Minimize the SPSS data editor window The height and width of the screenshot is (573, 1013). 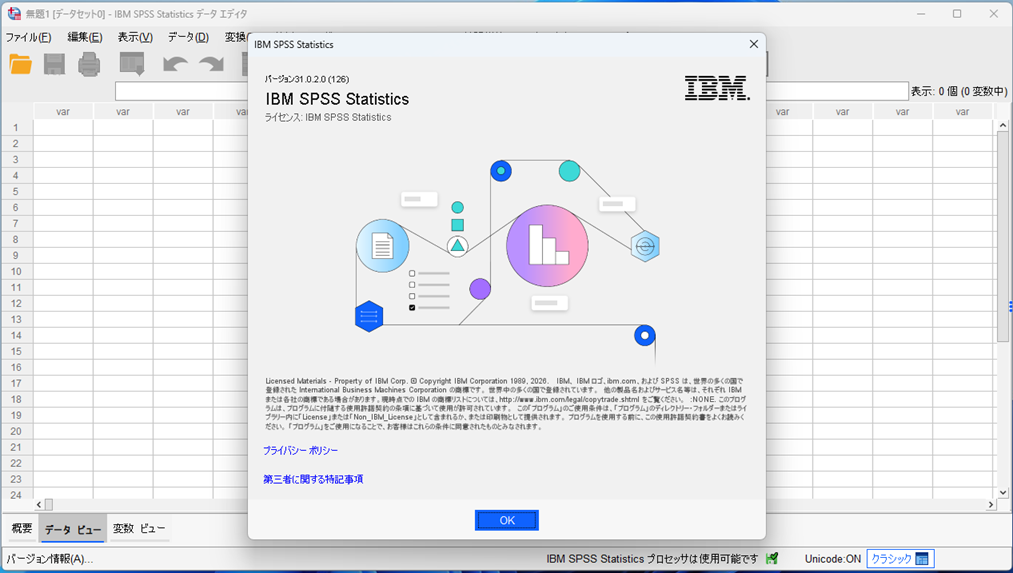[x=921, y=14]
